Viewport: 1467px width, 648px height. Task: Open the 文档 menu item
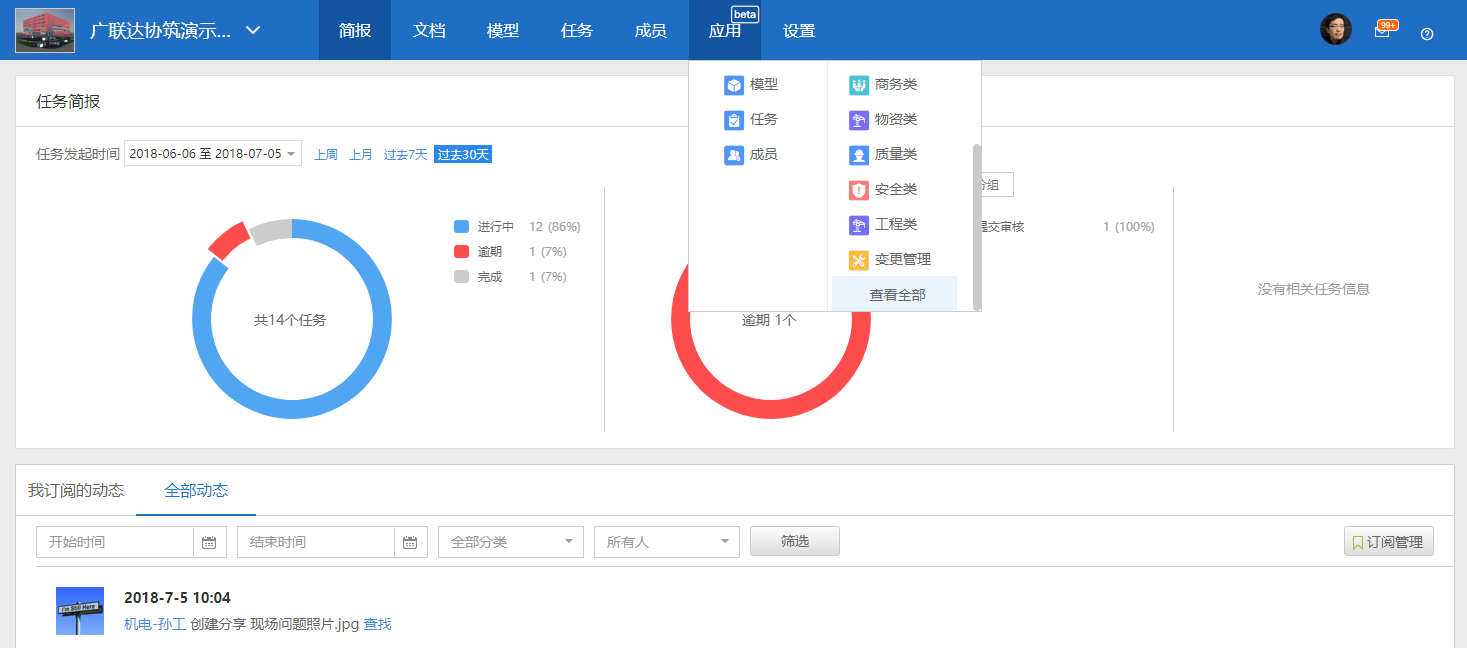pos(428,30)
